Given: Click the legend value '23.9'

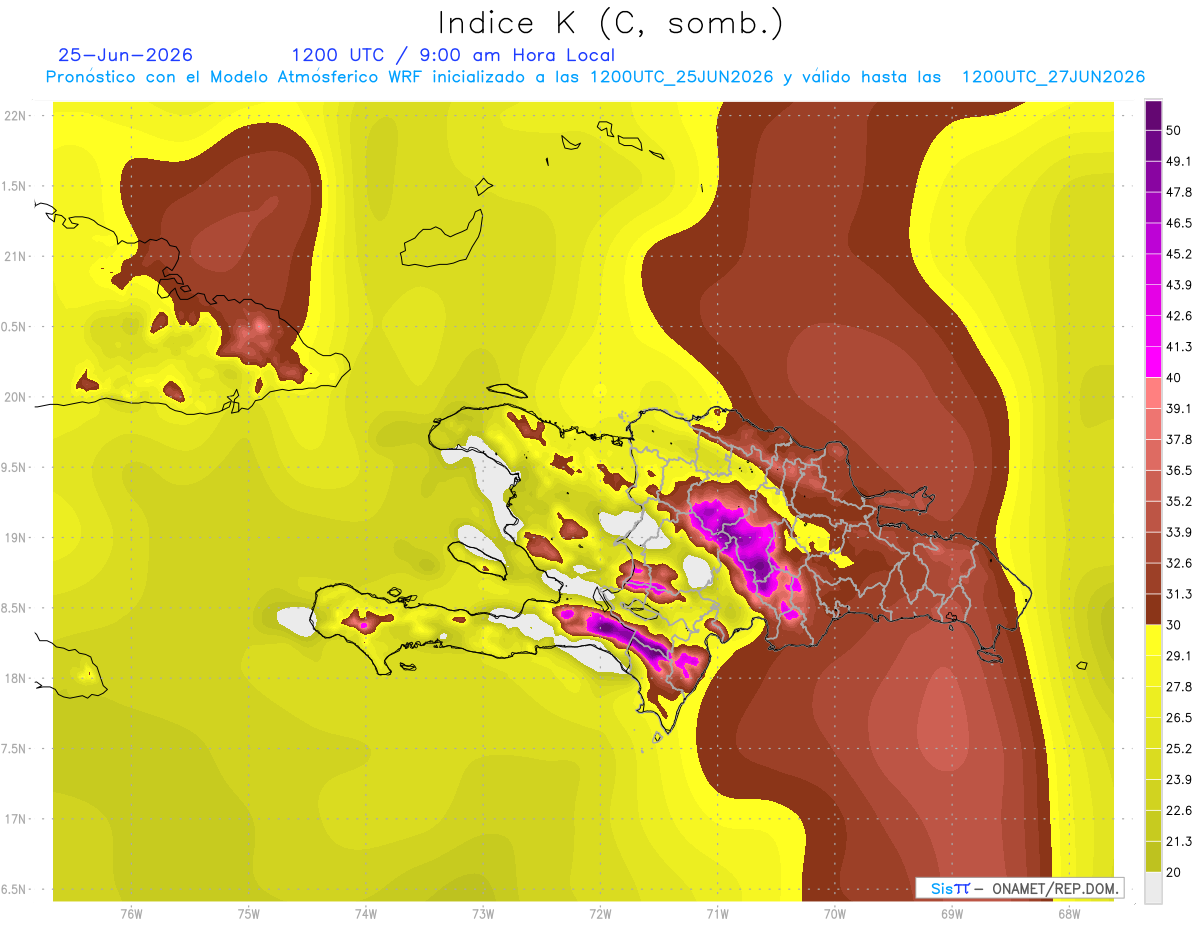Looking at the screenshot, I should pos(1178,780).
